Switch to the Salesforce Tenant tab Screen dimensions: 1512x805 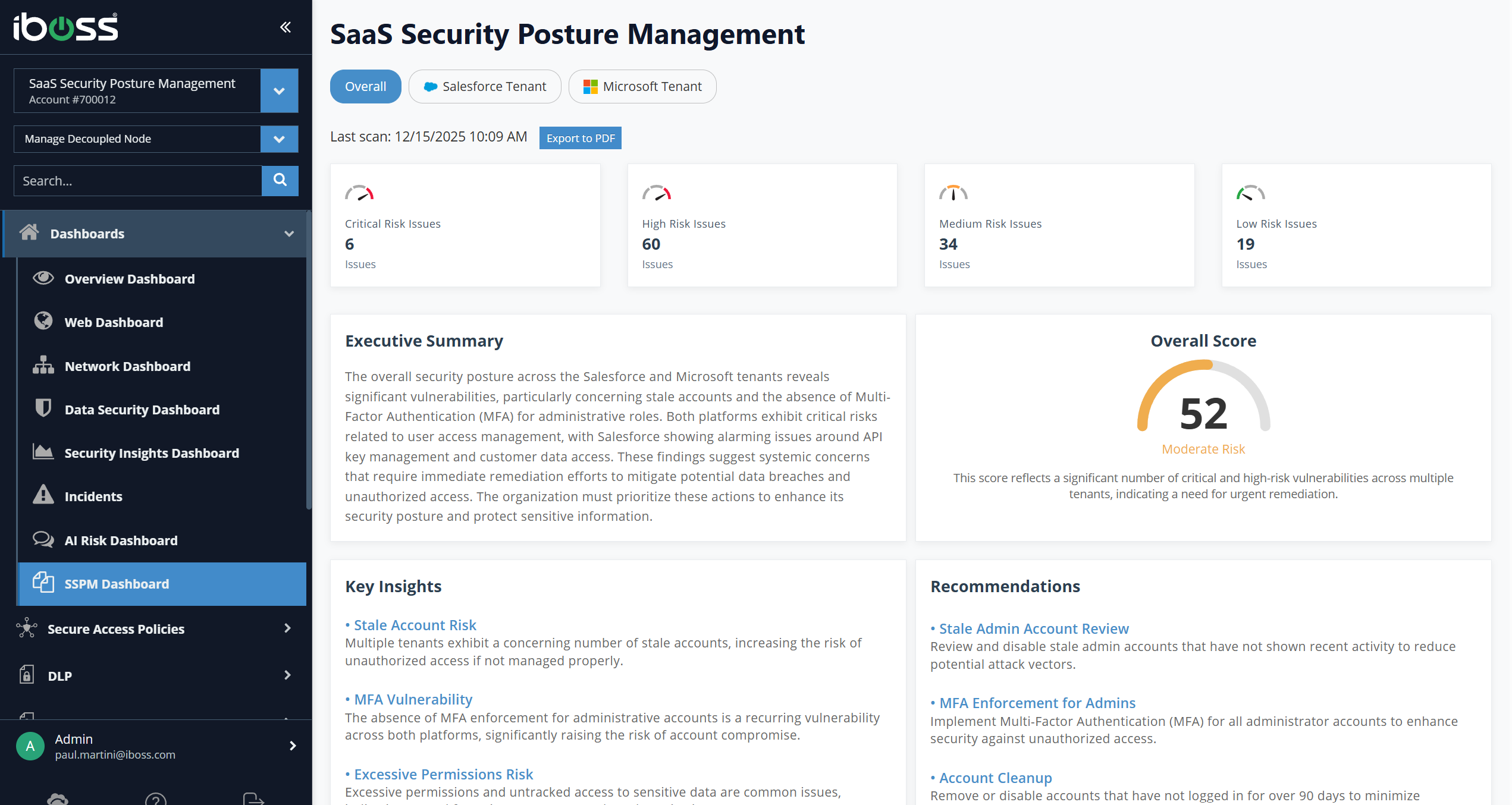click(x=484, y=86)
